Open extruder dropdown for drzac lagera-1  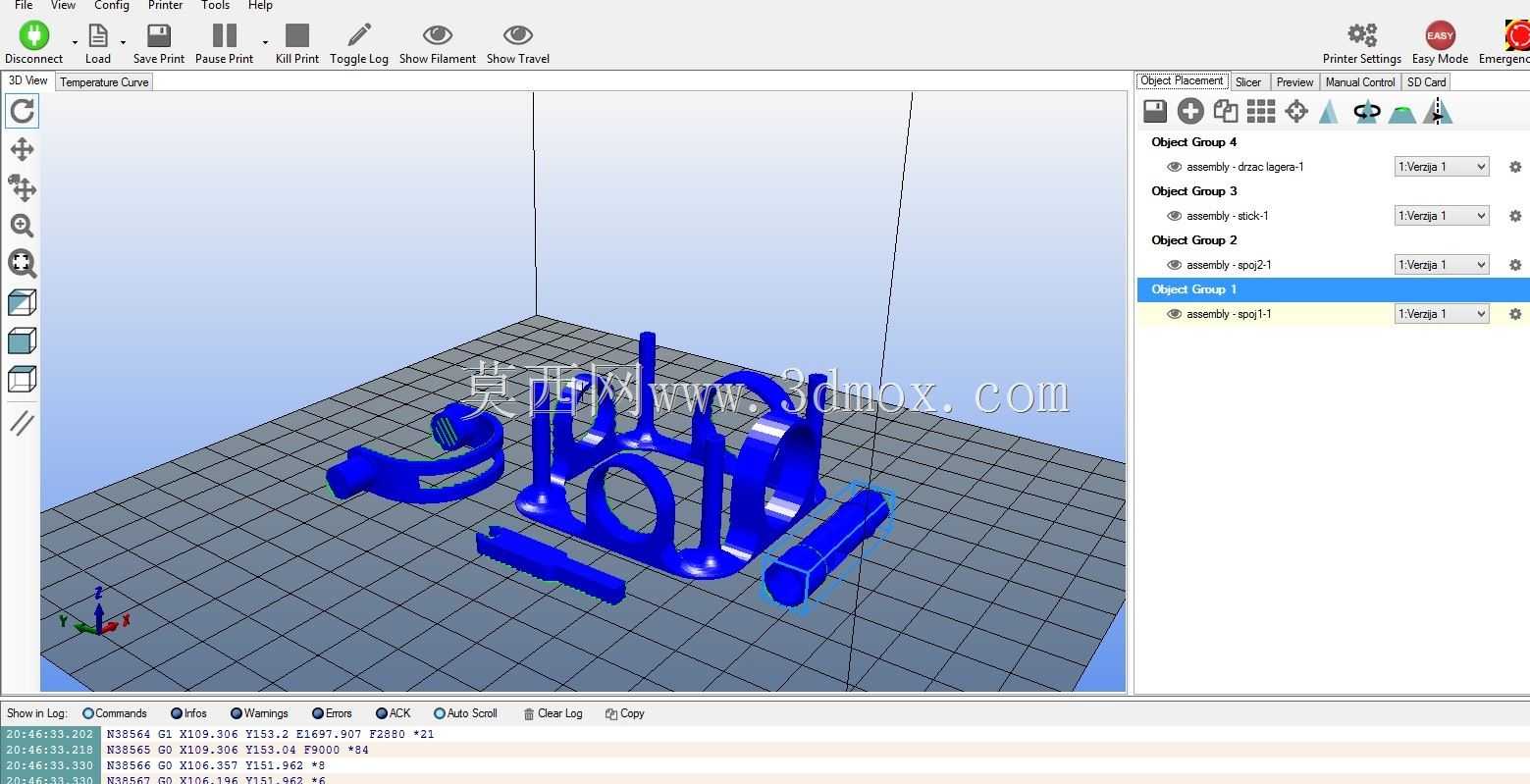click(1442, 167)
